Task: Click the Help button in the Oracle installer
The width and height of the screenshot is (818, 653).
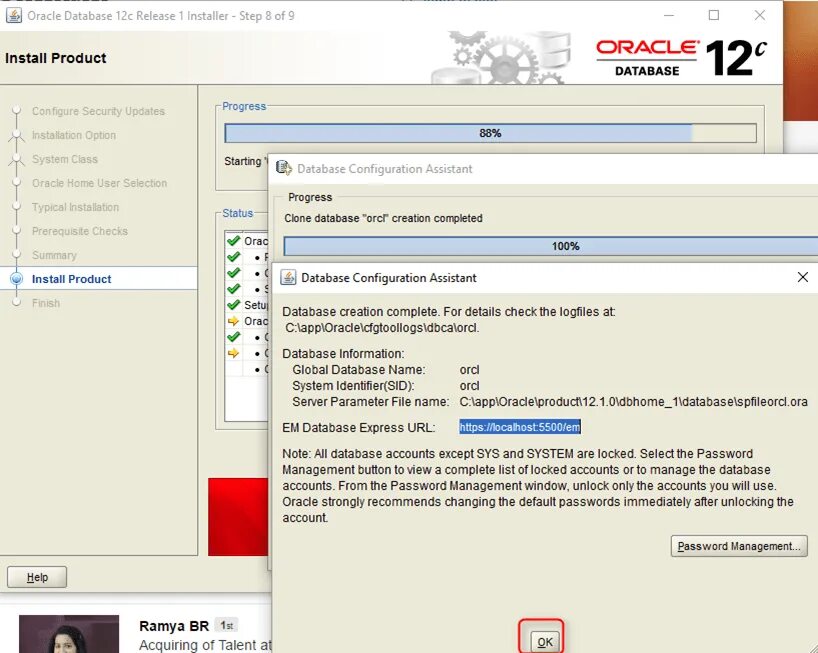Action: (37, 577)
